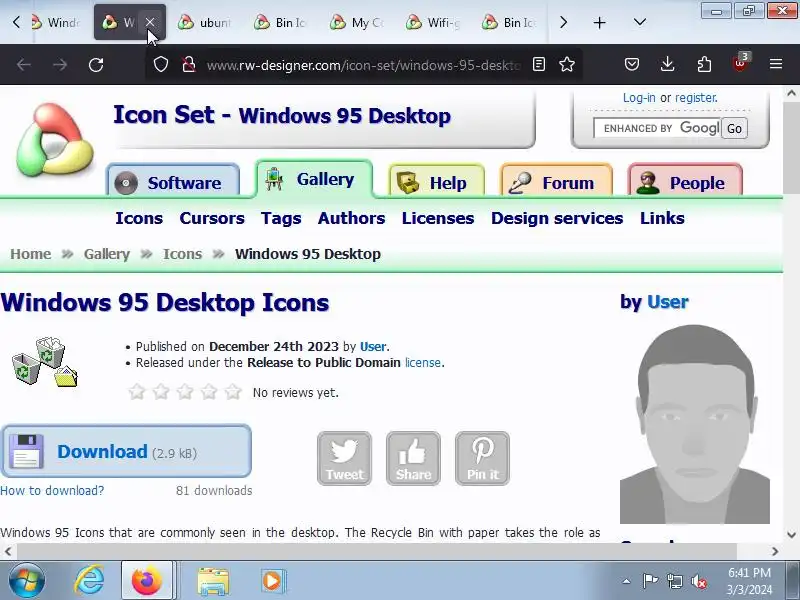Download the icon set

pos(126,452)
